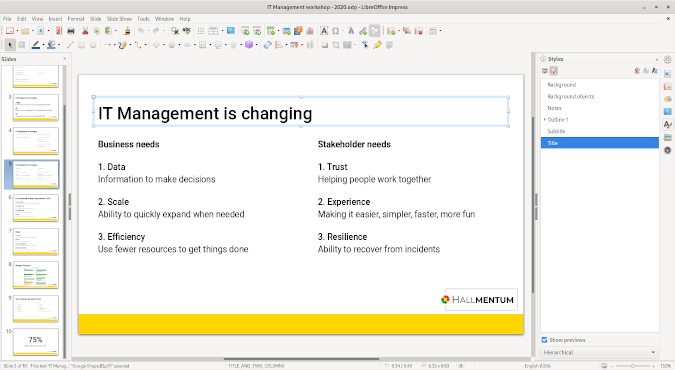Select the Insert Line tool
Screen dimensions: 675x370
70,45
